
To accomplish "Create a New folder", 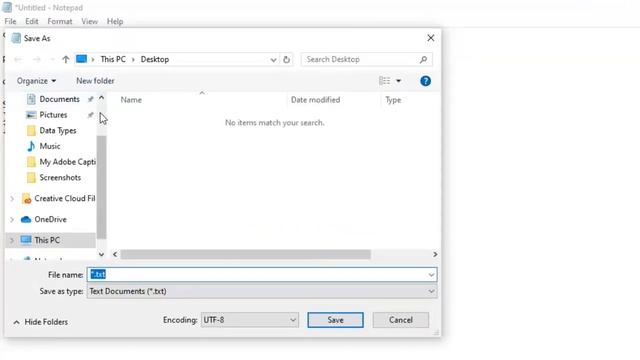I will click(95, 81).
